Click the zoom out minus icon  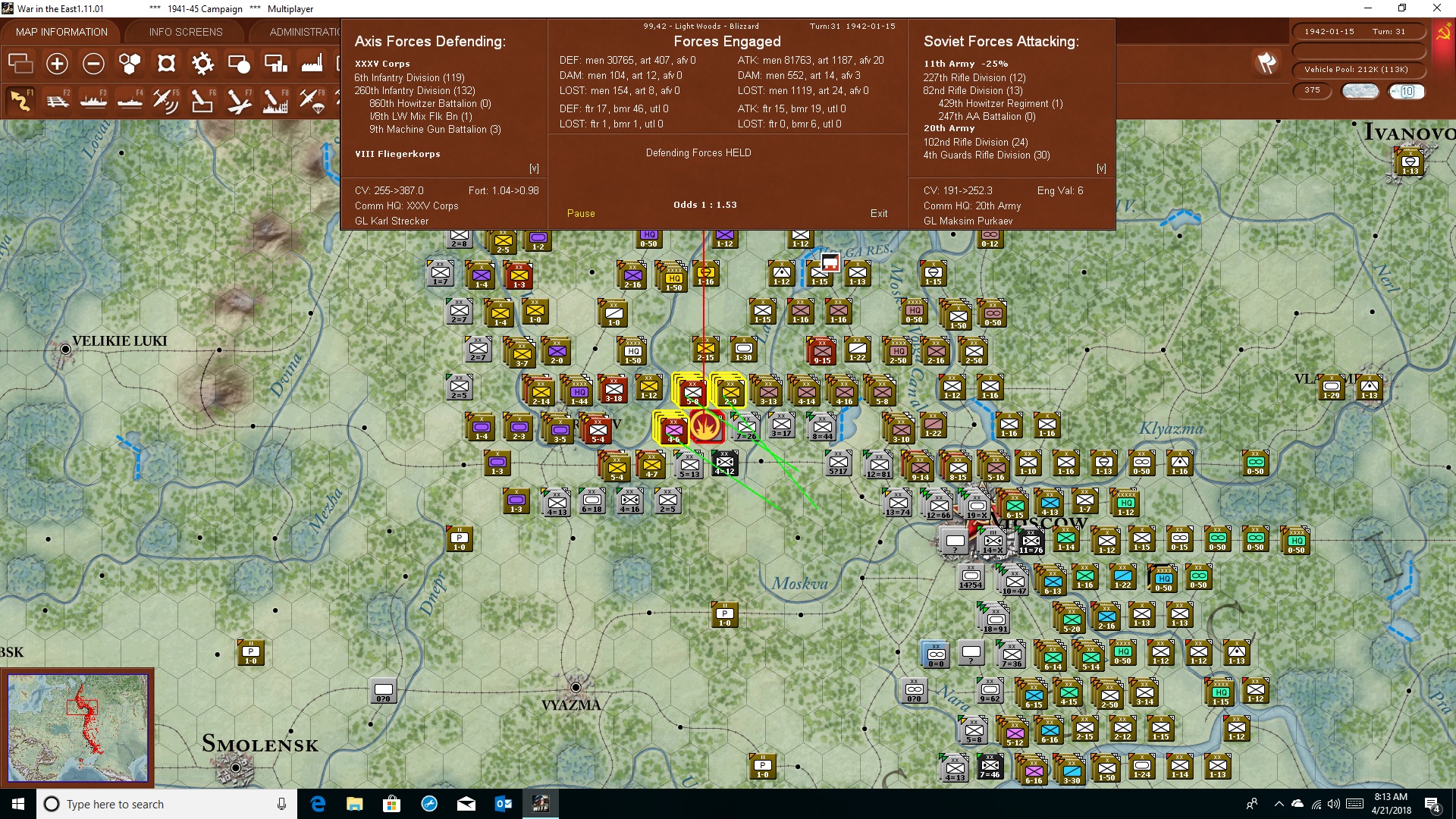[93, 64]
